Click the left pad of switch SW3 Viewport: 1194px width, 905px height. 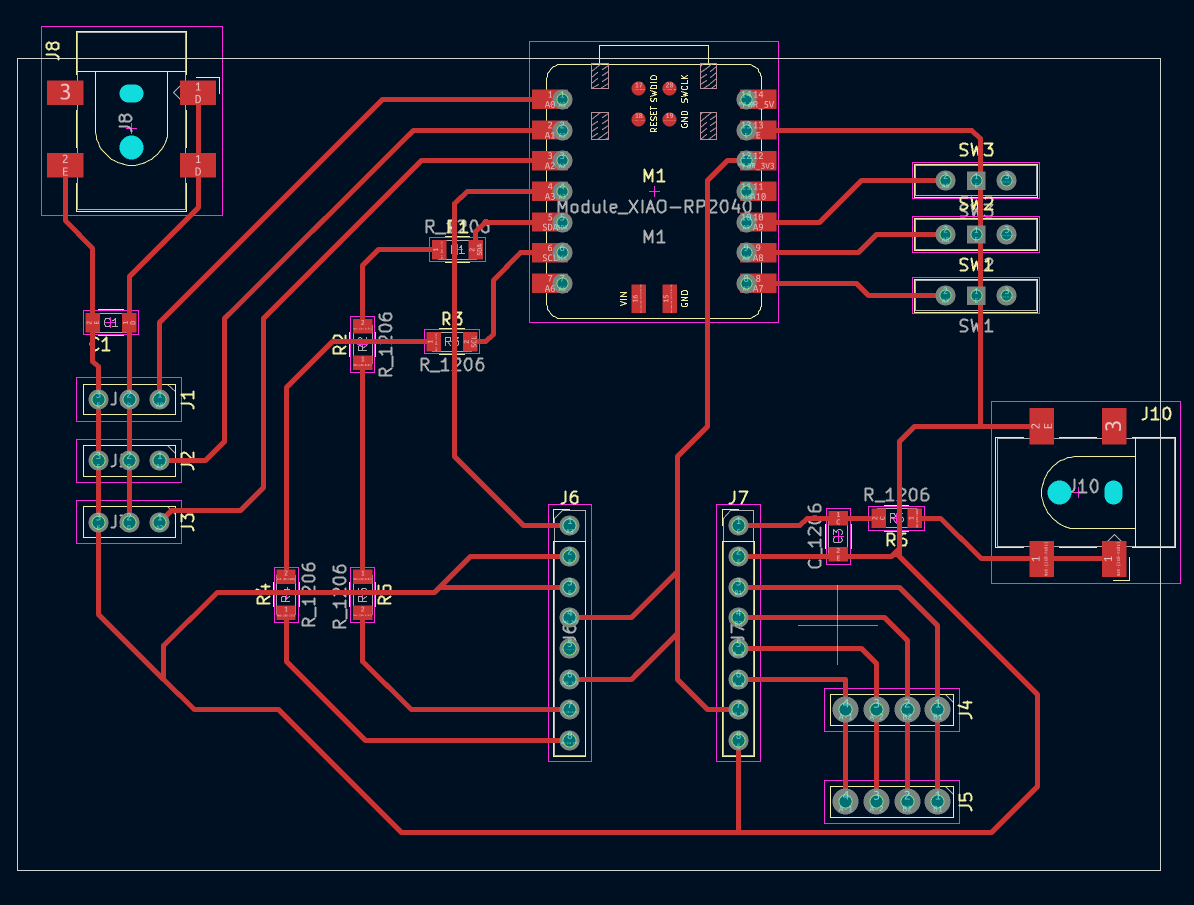click(944, 180)
